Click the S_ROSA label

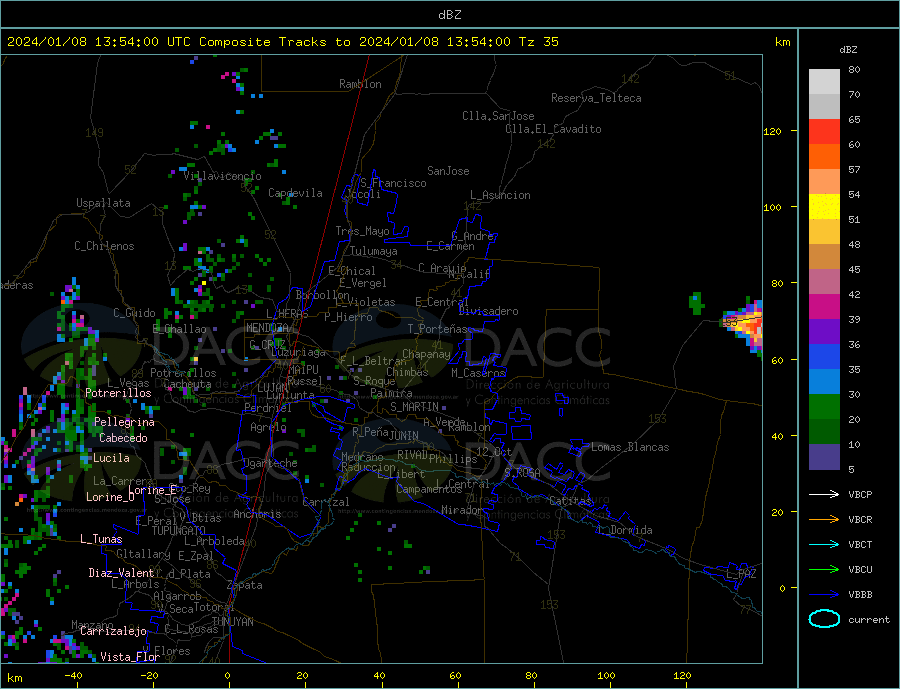[x=522, y=473]
